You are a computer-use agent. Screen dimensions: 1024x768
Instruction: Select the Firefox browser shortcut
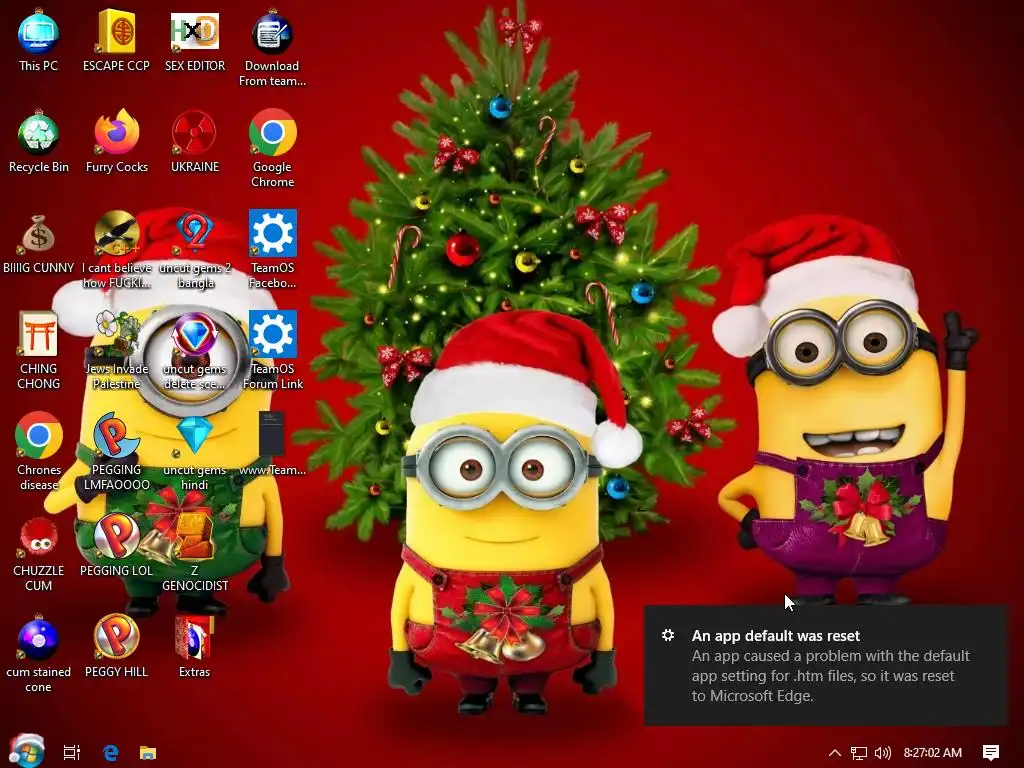pos(116,142)
